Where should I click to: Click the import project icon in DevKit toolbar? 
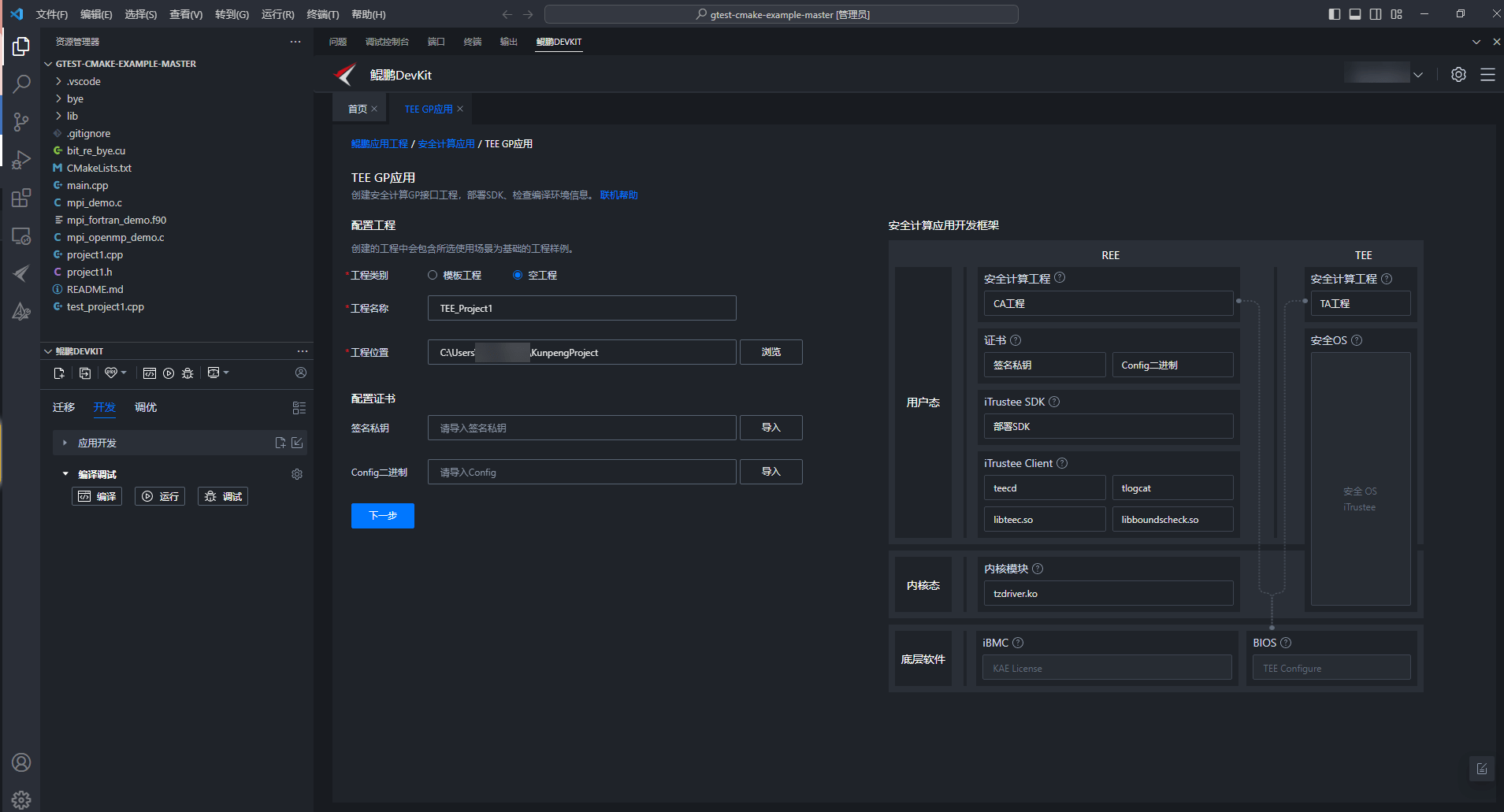pyautogui.click(x=85, y=373)
